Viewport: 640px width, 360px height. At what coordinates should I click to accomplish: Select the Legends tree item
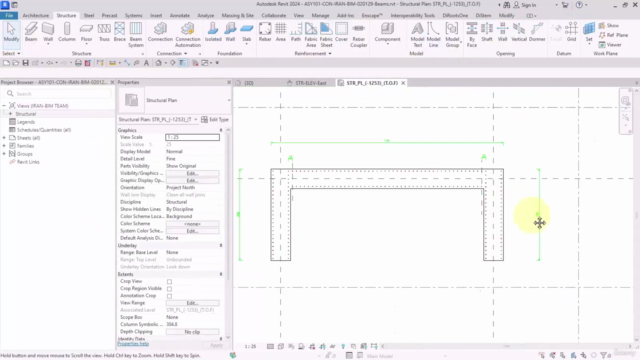point(26,122)
